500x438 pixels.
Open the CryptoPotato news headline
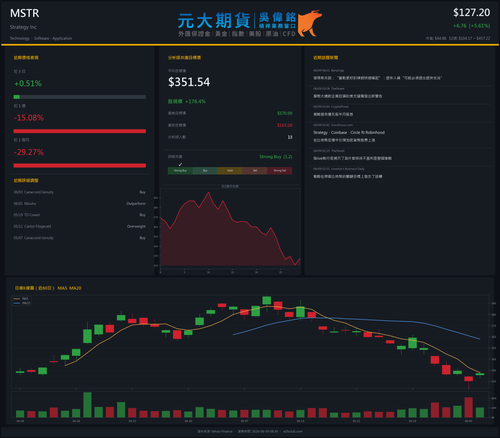(333, 114)
